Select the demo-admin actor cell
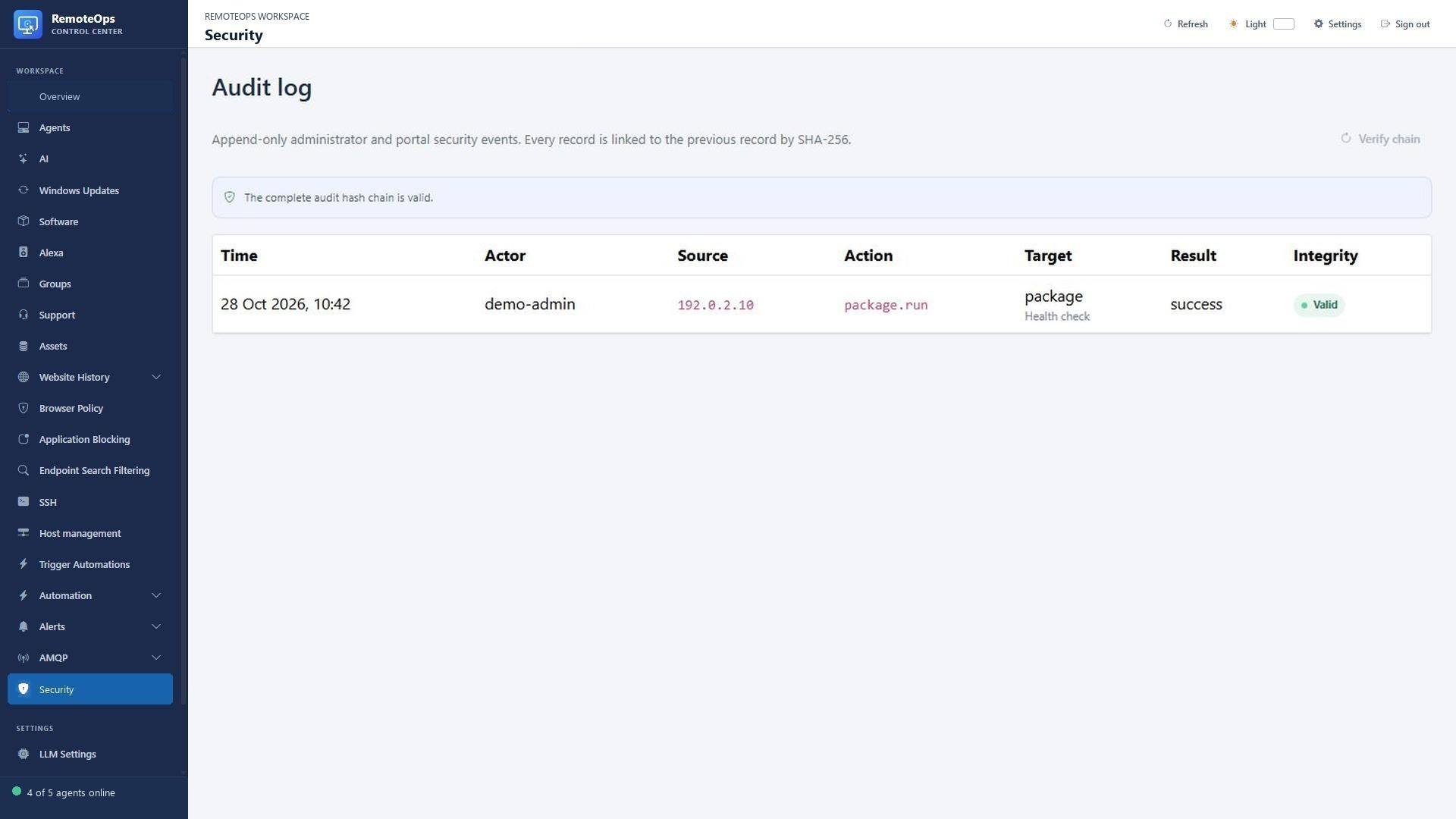This screenshot has height=819, width=1456. (x=530, y=304)
